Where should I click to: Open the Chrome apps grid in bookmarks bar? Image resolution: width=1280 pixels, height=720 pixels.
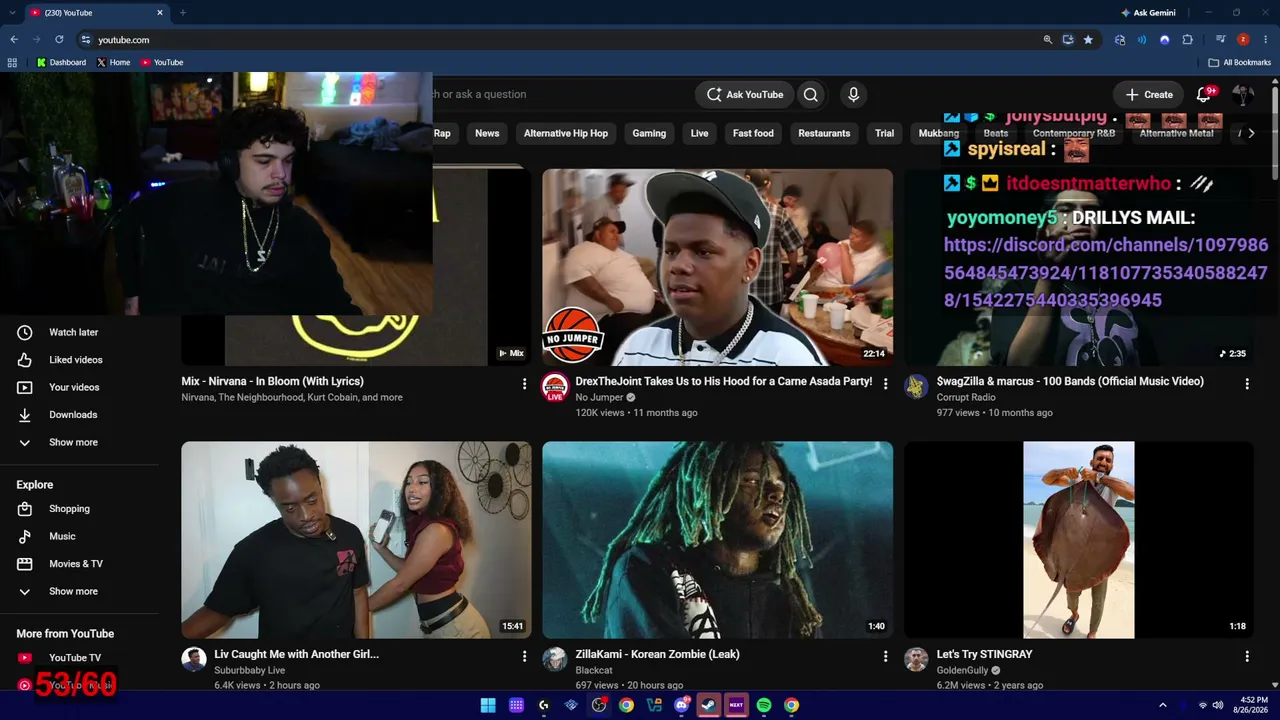(12, 62)
